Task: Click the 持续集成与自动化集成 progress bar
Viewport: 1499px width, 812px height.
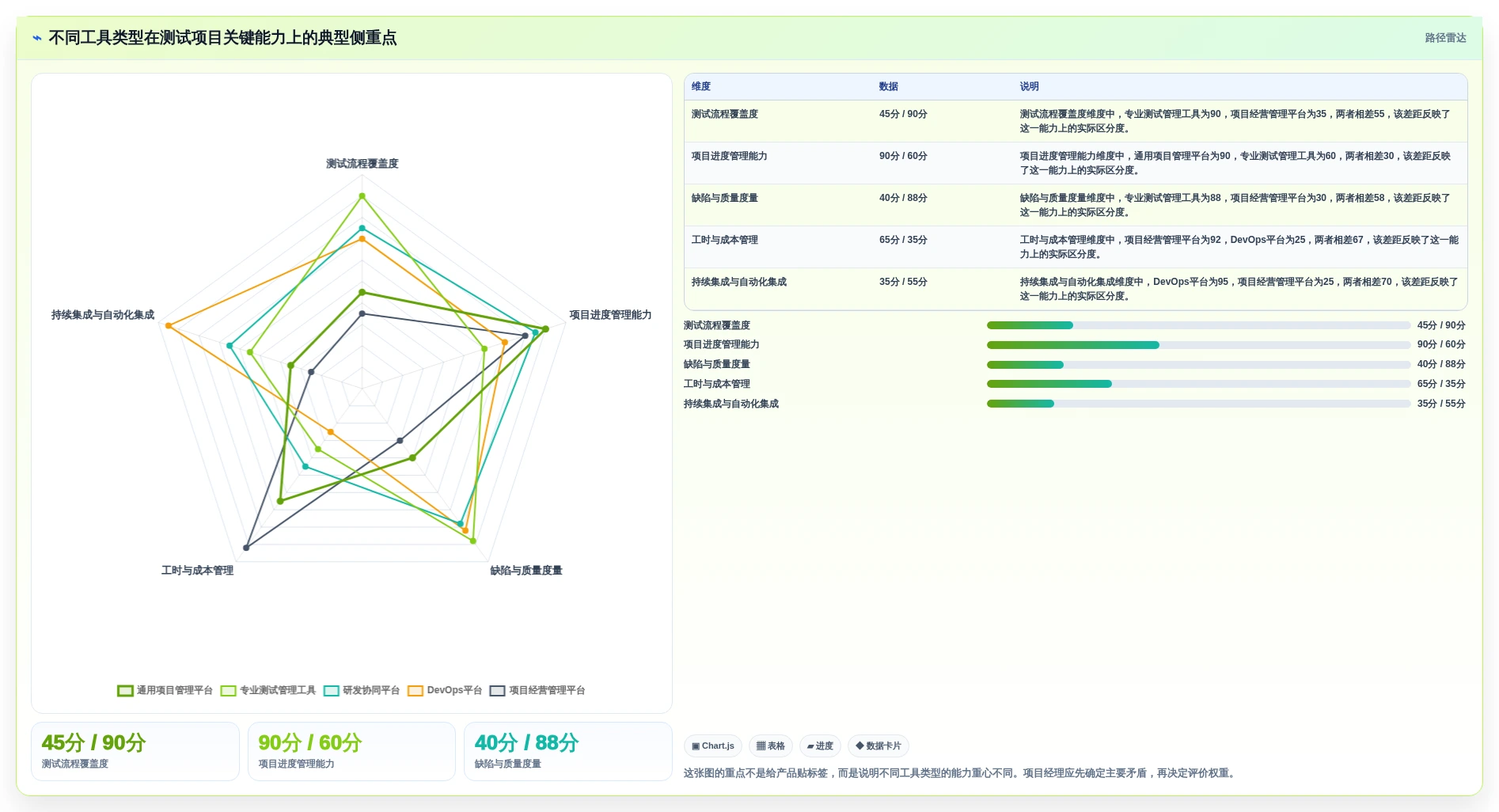Action: [x=1198, y=404]
